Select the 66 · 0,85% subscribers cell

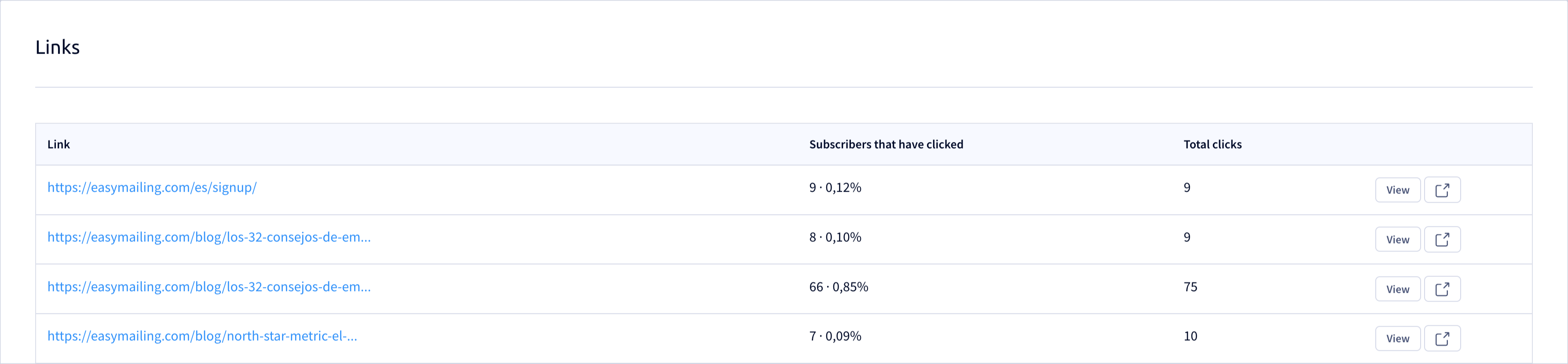coord(838,287)
